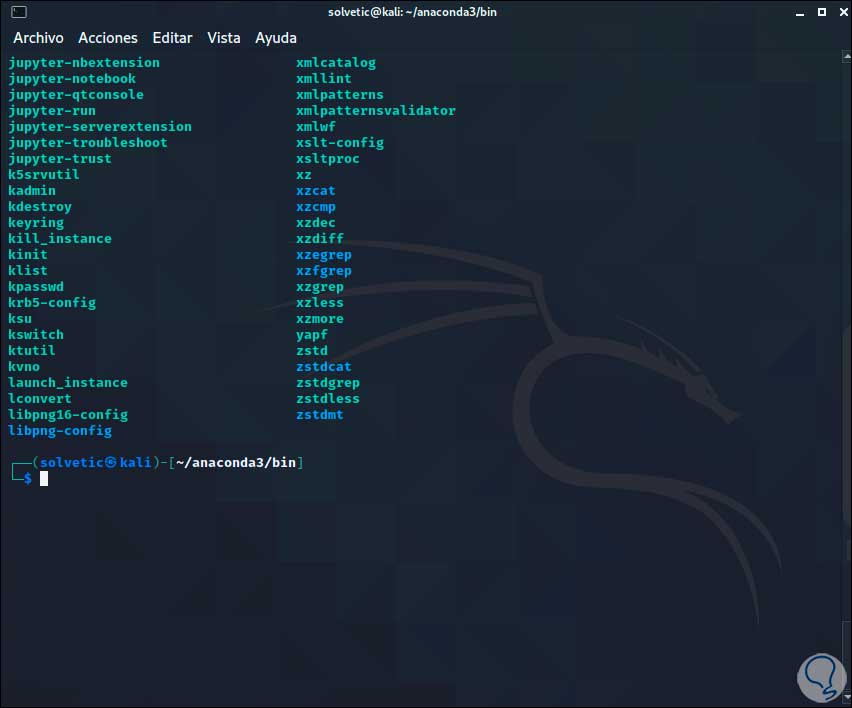Click the jupyter-run entry
The image size is (852, 708).
[52, 111]
